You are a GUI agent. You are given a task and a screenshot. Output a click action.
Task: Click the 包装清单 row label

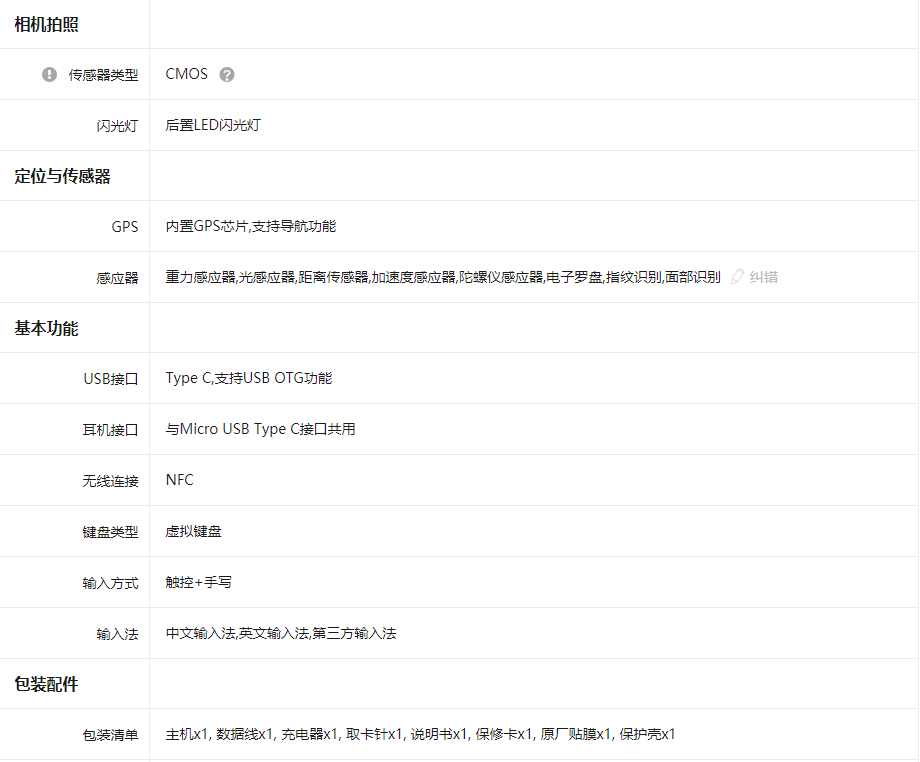[110, 735]
